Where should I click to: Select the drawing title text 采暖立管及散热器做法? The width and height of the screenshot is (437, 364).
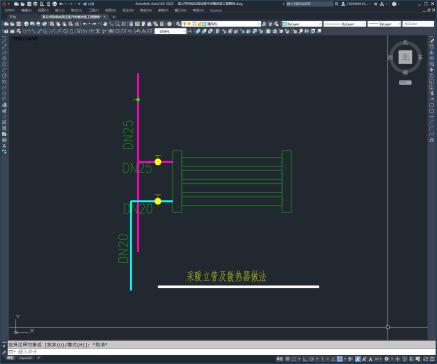[226, 276]
